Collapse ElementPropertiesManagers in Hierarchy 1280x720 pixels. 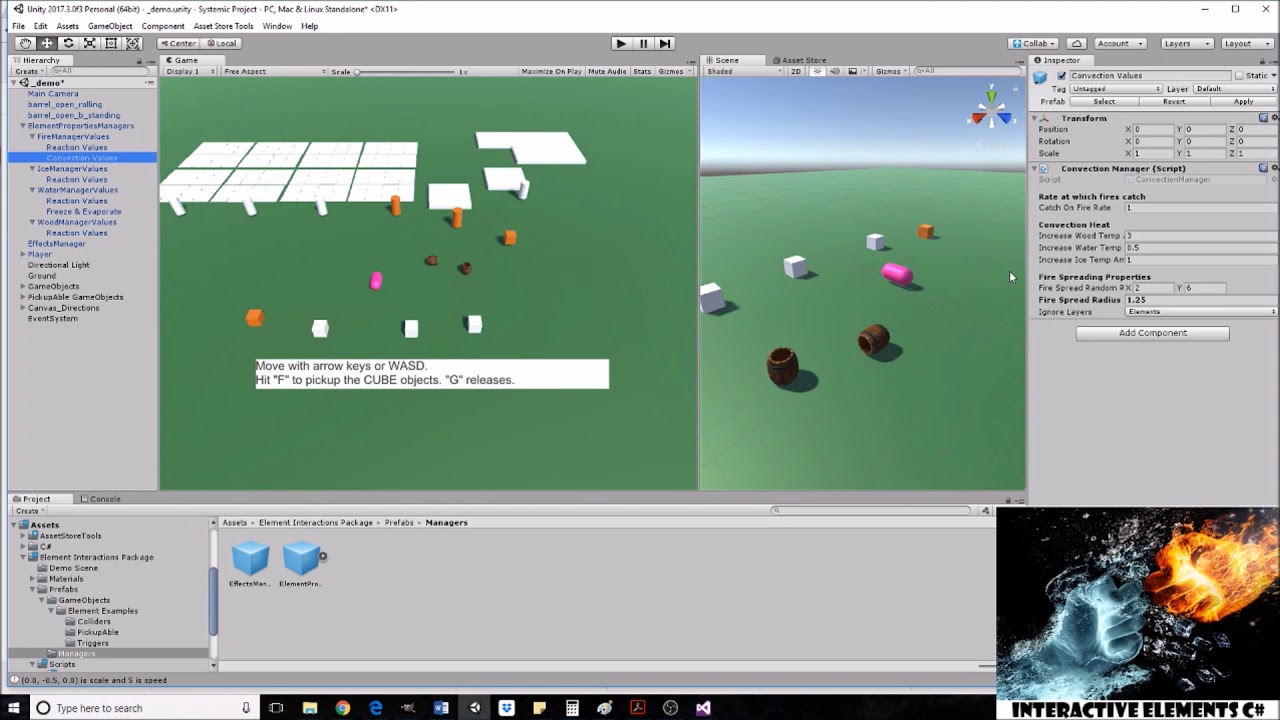pos(23,126)
